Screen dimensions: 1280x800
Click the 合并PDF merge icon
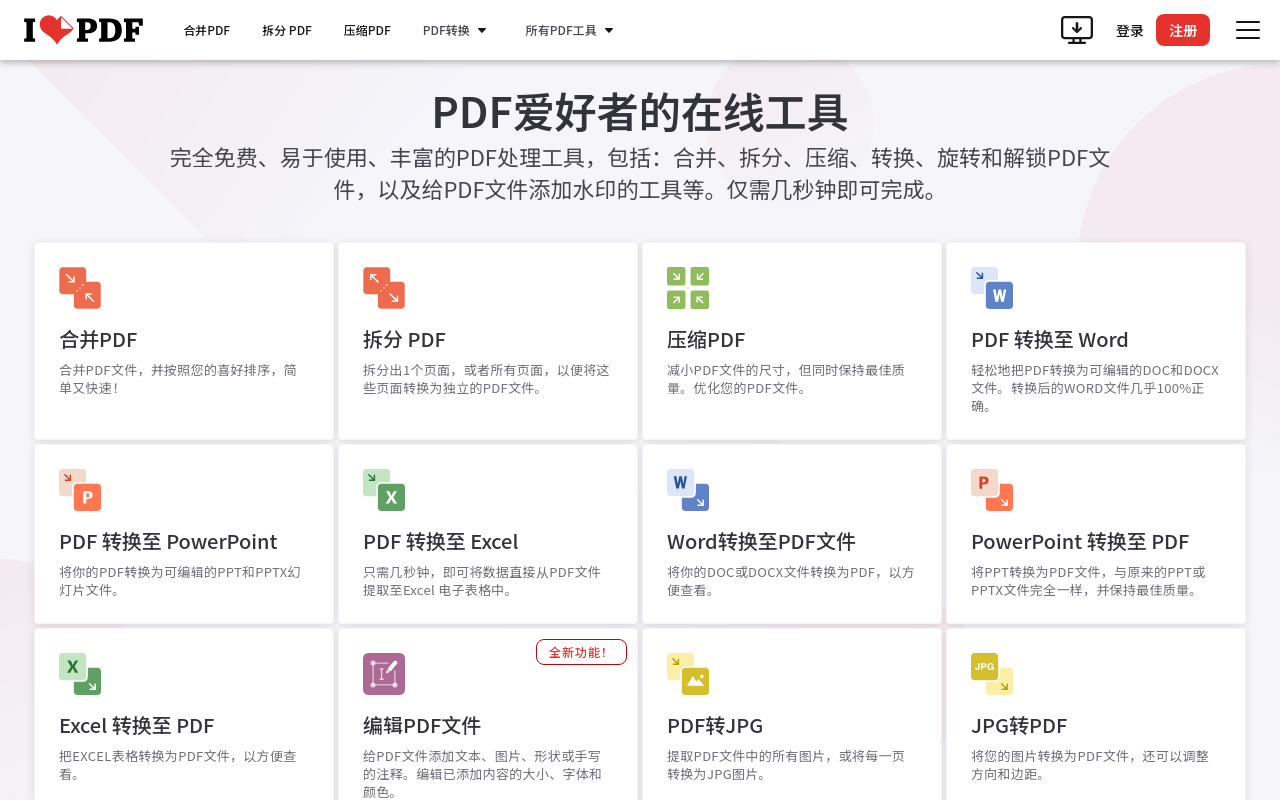point(80,288)
